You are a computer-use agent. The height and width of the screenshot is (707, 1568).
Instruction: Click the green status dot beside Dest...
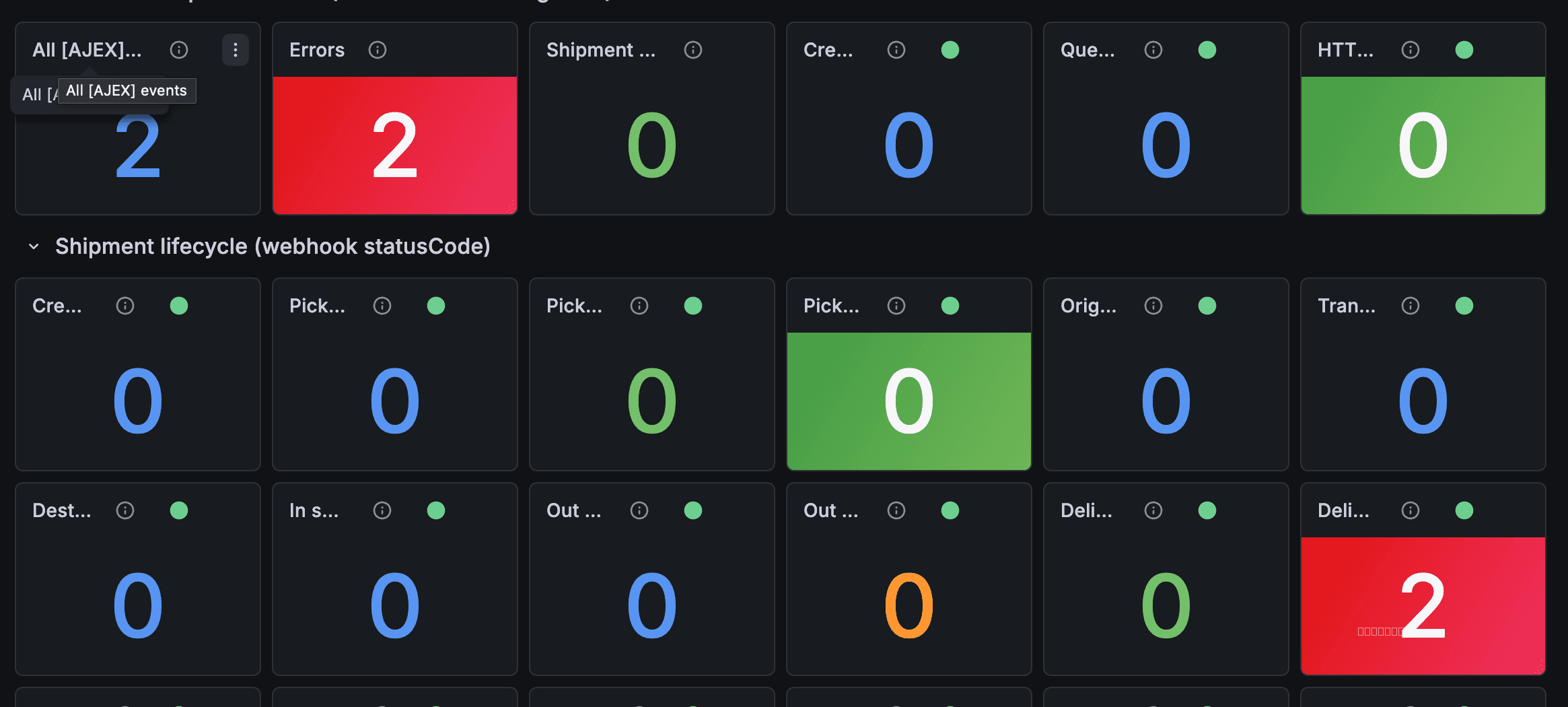179,510
